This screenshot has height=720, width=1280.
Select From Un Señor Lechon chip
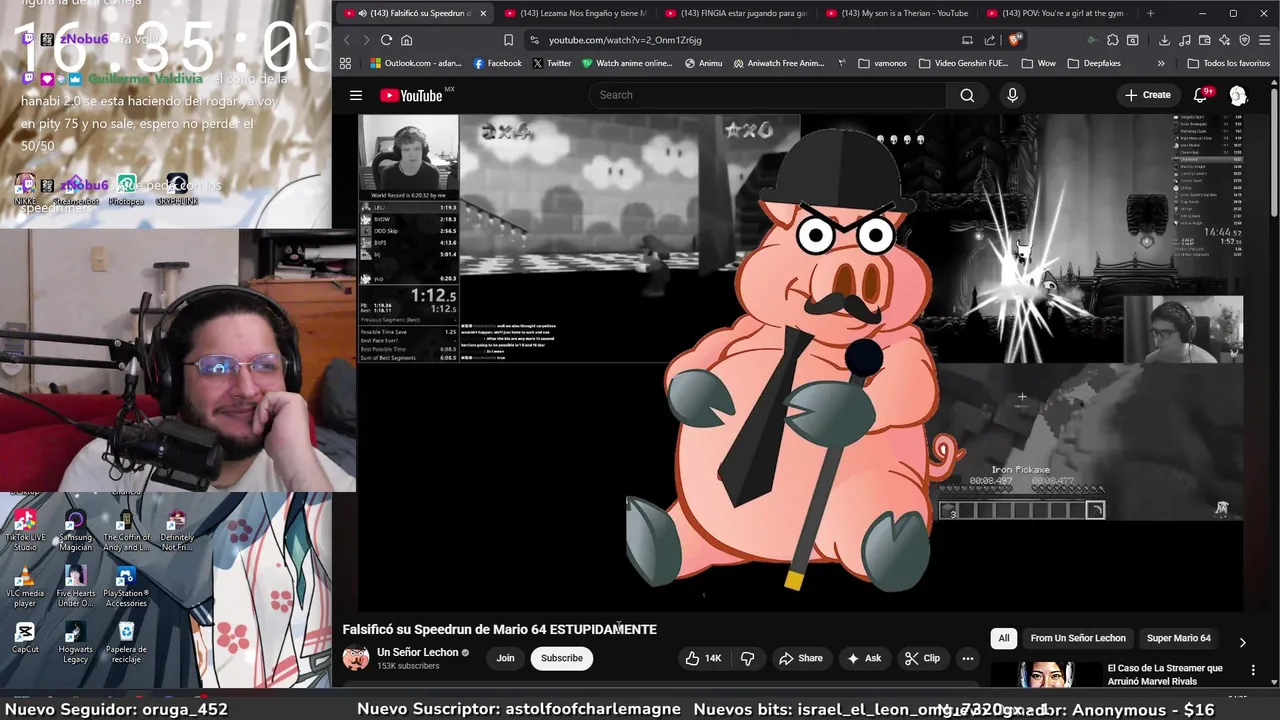pyautogui.click(x=1078, y=638)
